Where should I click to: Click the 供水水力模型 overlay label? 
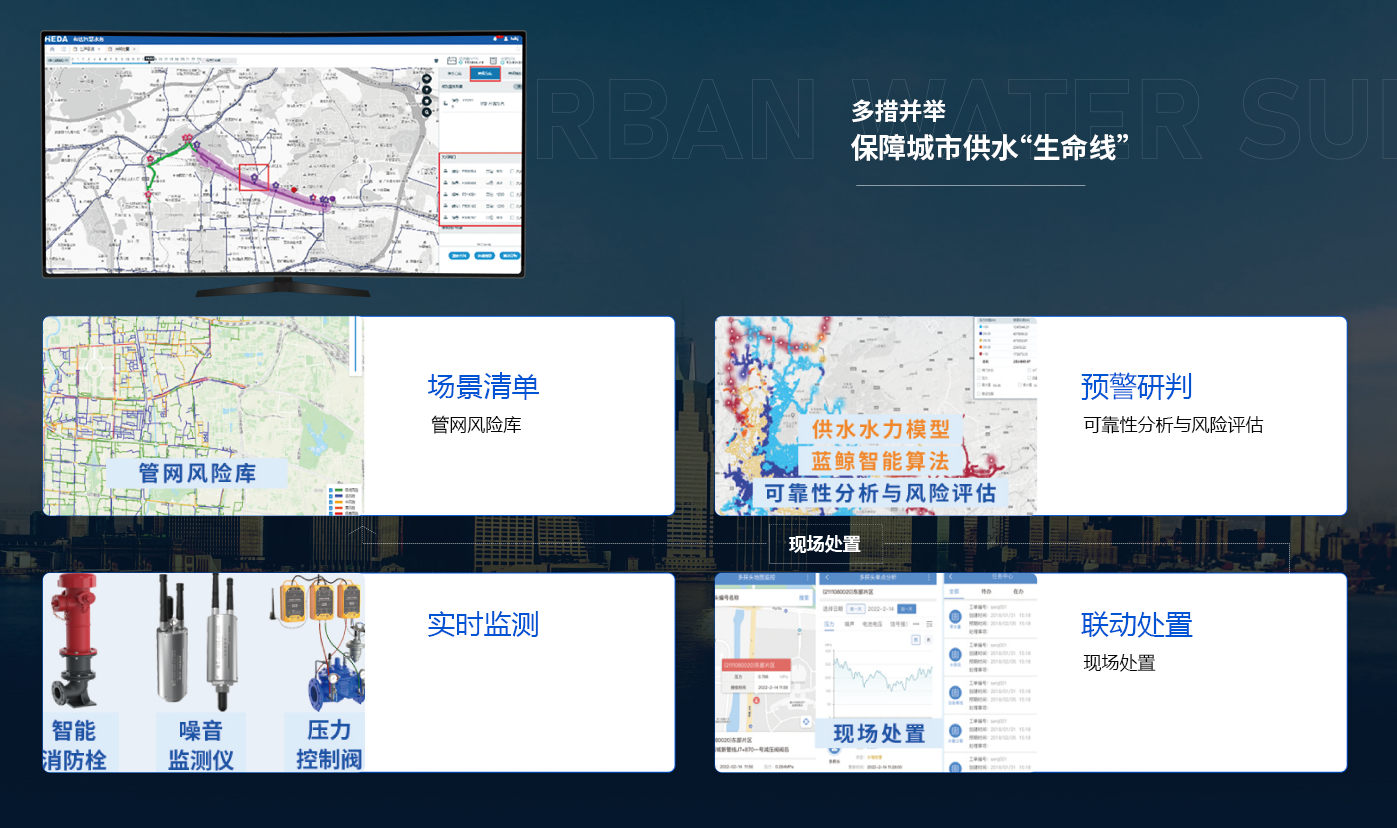click(880, 429)
